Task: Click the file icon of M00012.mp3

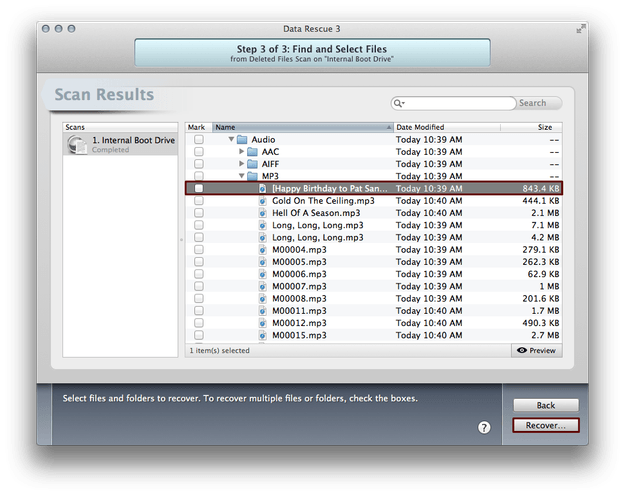Action: [x=262, y=323]
